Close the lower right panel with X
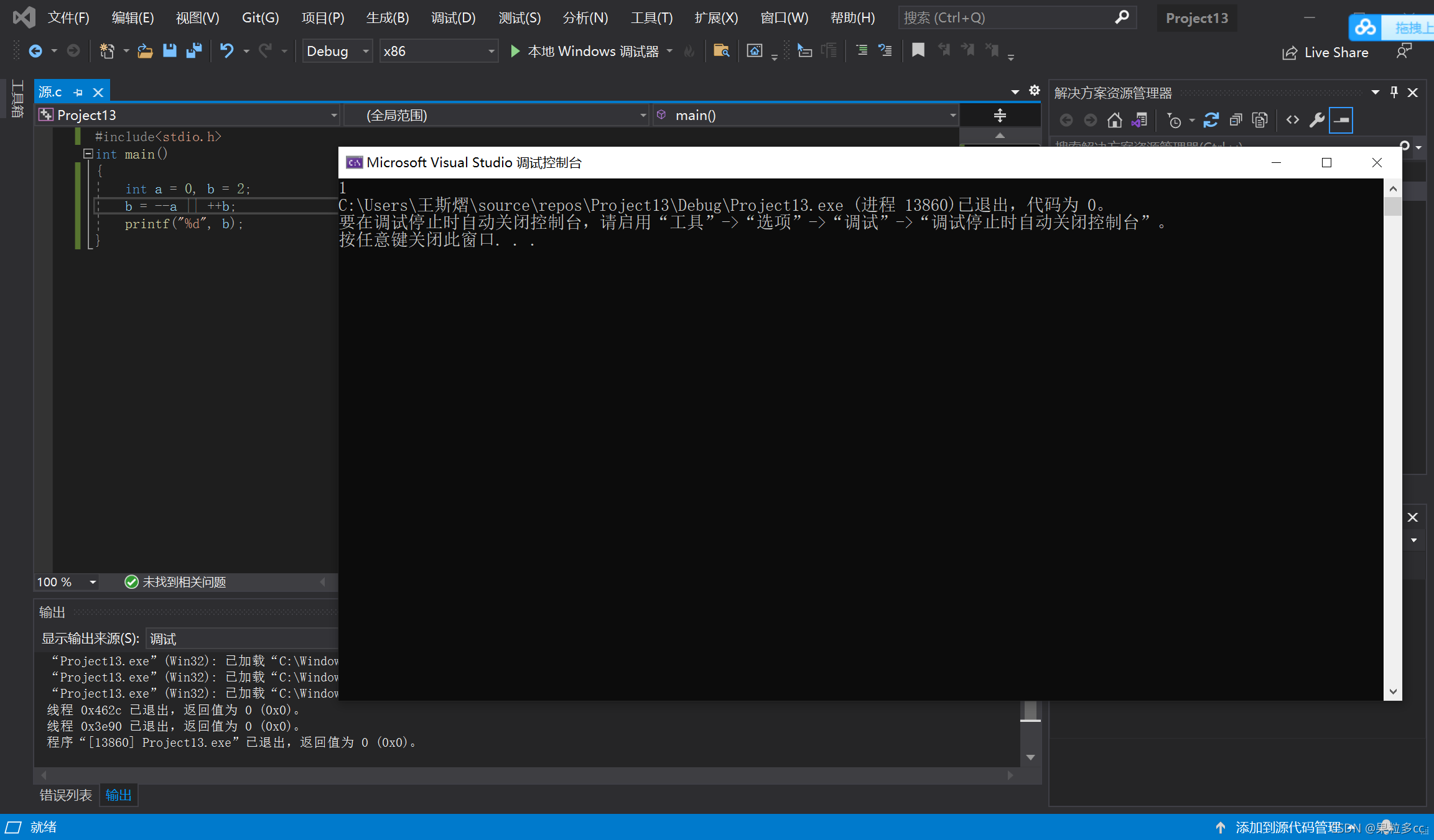This screenshot has width=1434, height=840. click(x=1412, y=517)
